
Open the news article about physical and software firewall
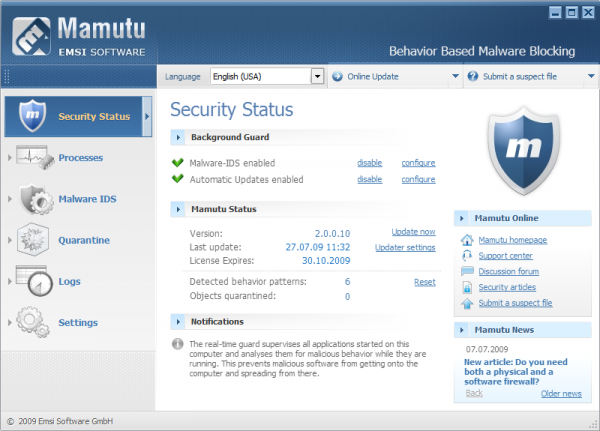click(x=515, y=372)
